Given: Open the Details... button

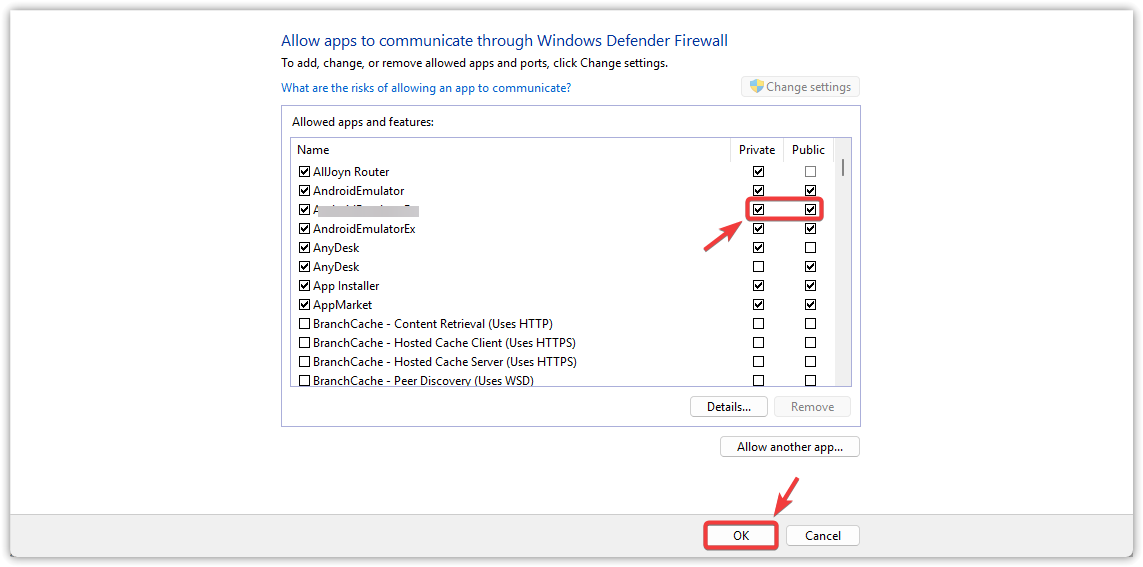Looking at the screenshot, I should pyautogui.click(x=728, y=407).
